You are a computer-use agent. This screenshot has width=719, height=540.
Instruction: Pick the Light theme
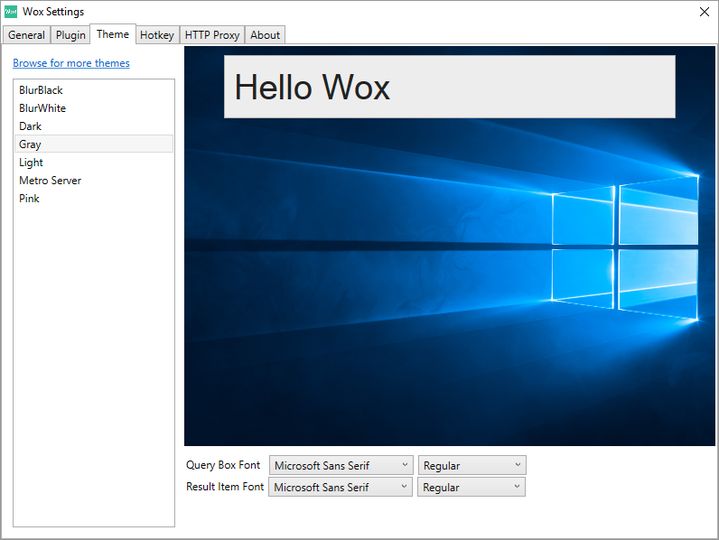click(x=94, y=162)
